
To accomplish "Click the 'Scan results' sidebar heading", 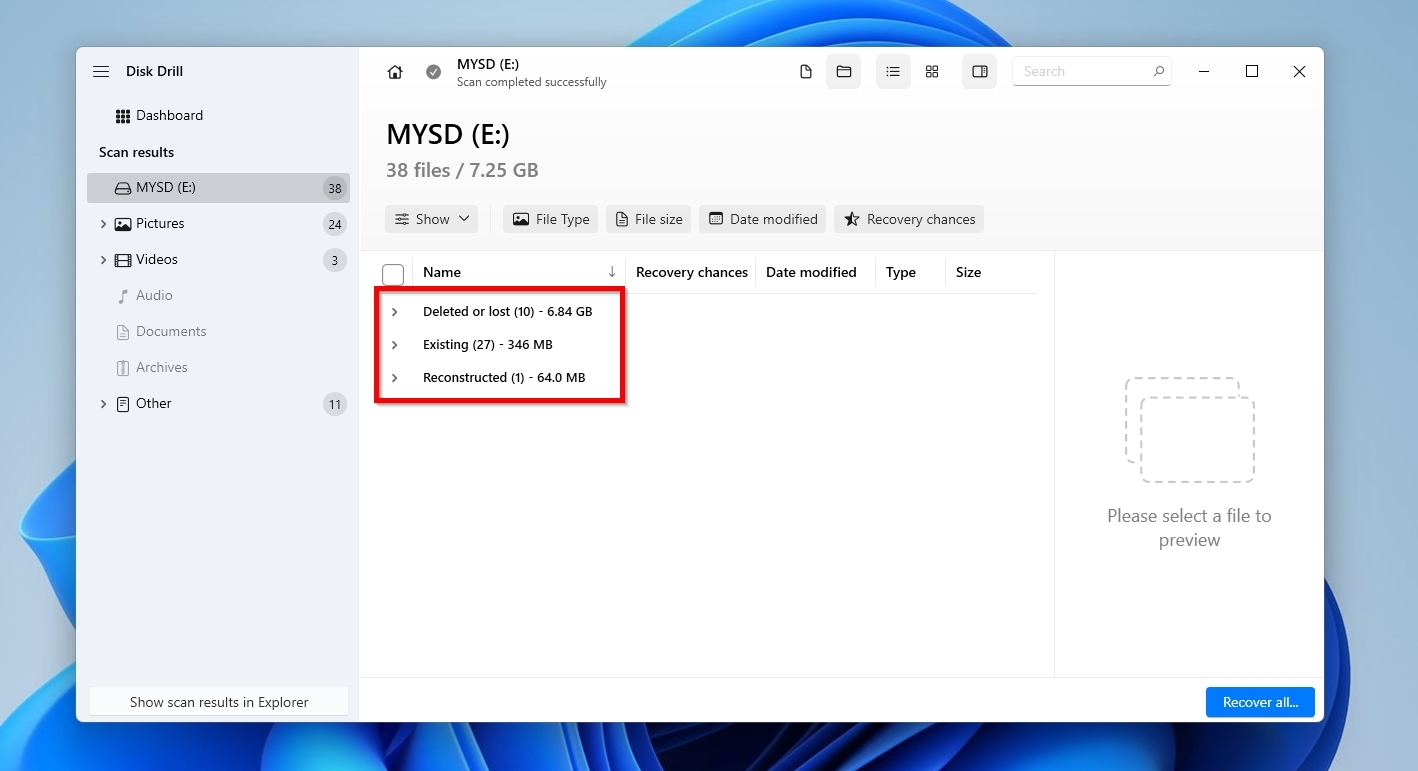I will pyautogui.click(x=136, y=152).
